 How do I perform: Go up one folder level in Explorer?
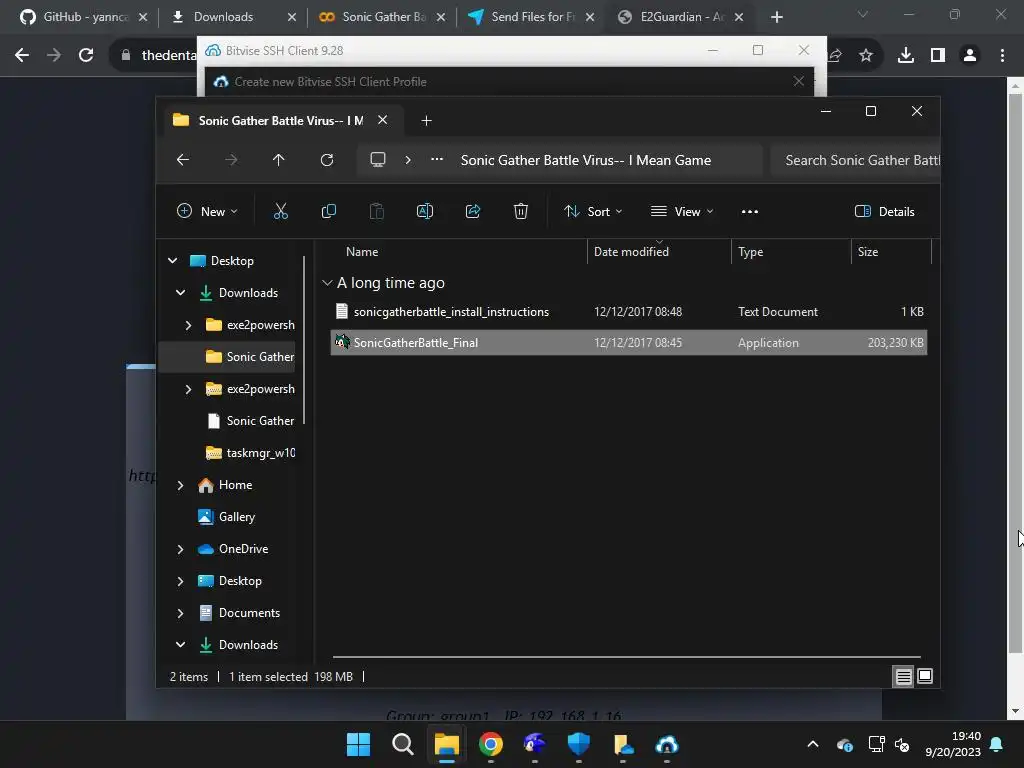click(279, 160)
